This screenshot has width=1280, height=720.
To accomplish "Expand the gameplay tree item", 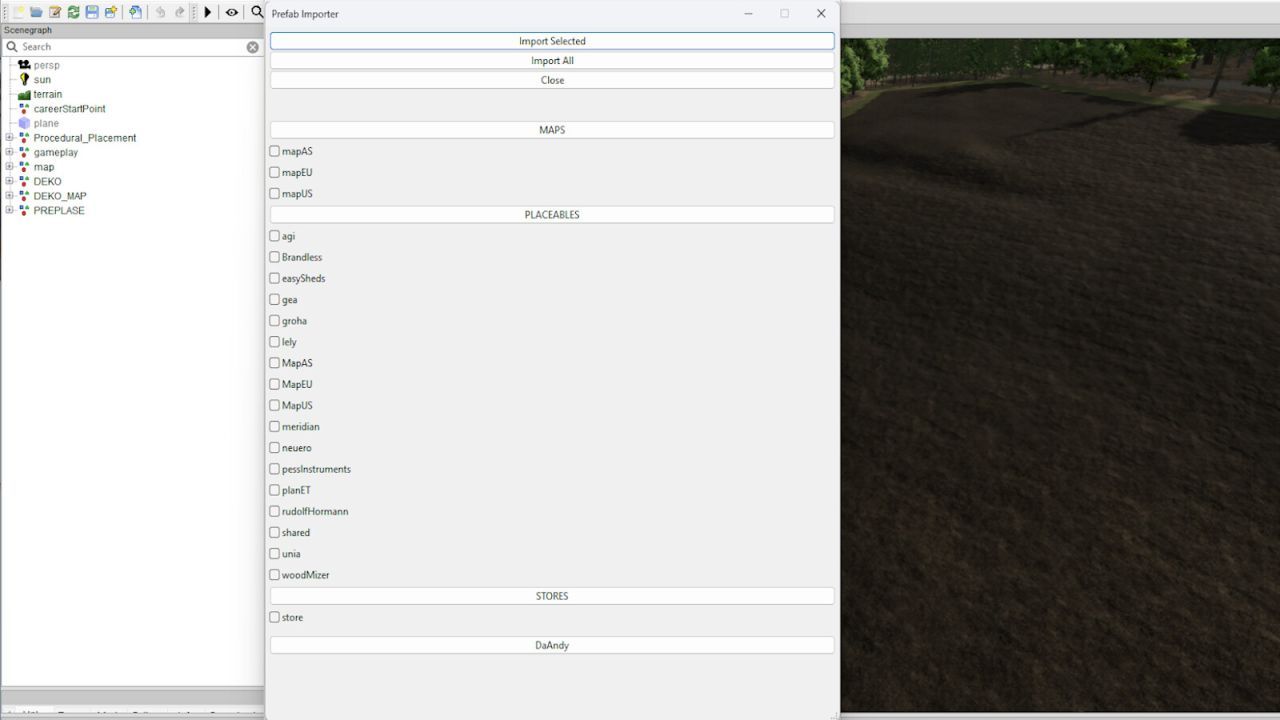I will point(9,152).
